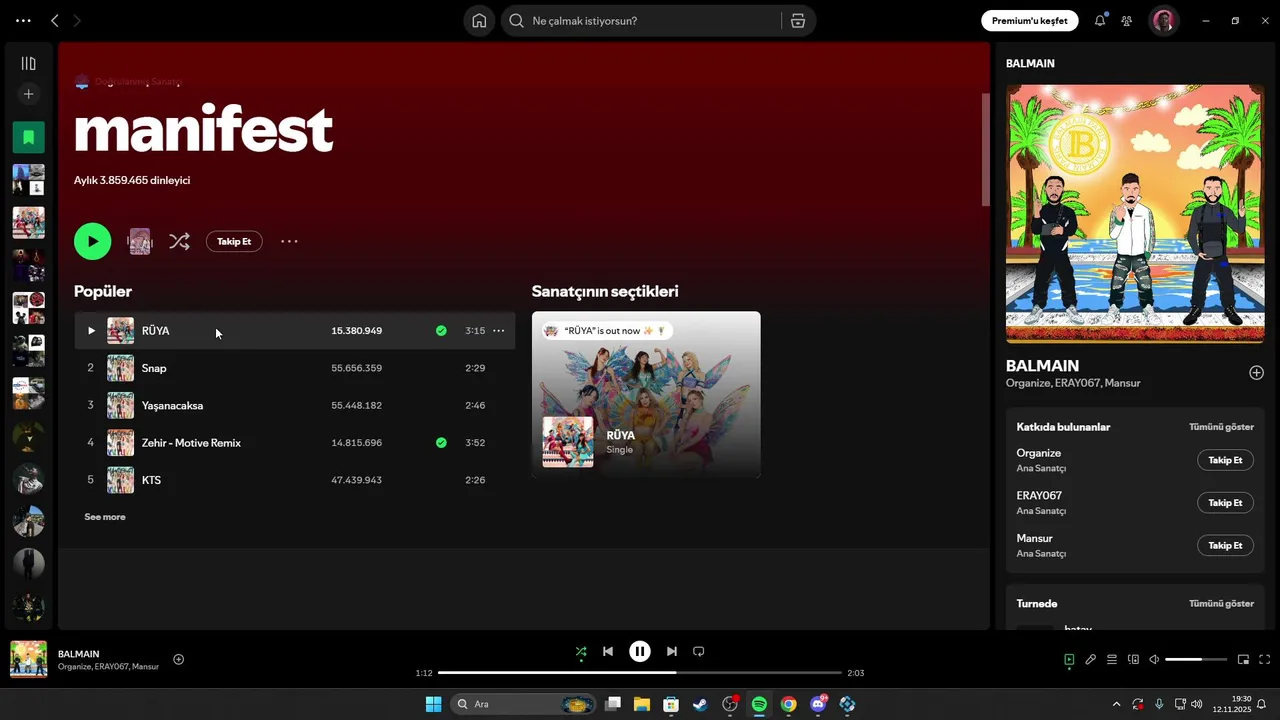Toggle saved checkmark on Zehir - Motive Remix
This screenshot has height=720, width=1280.
tap(441, 443)
